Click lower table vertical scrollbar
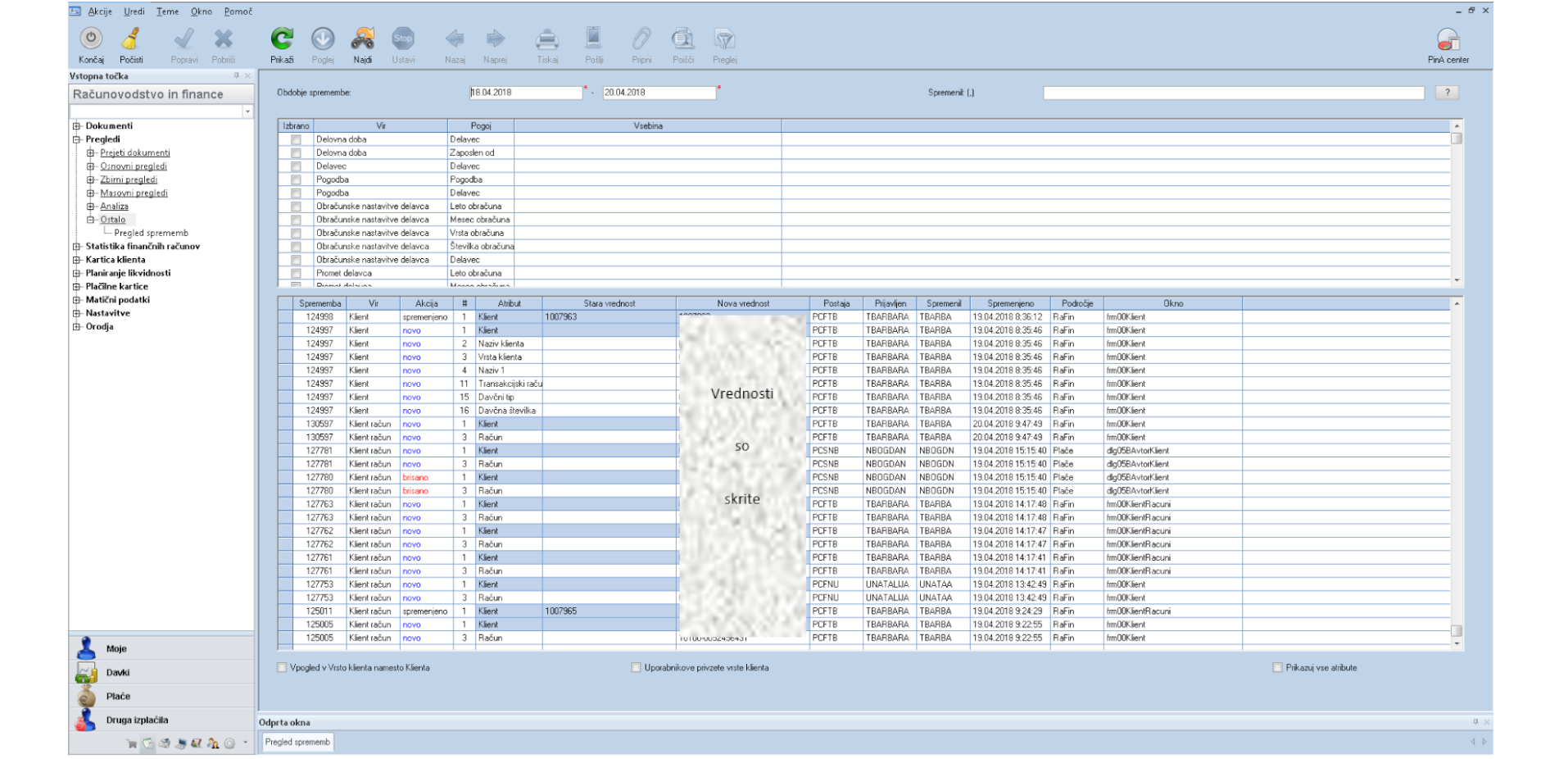This screenshot has height=759, width=1568. coord(1457,474)
